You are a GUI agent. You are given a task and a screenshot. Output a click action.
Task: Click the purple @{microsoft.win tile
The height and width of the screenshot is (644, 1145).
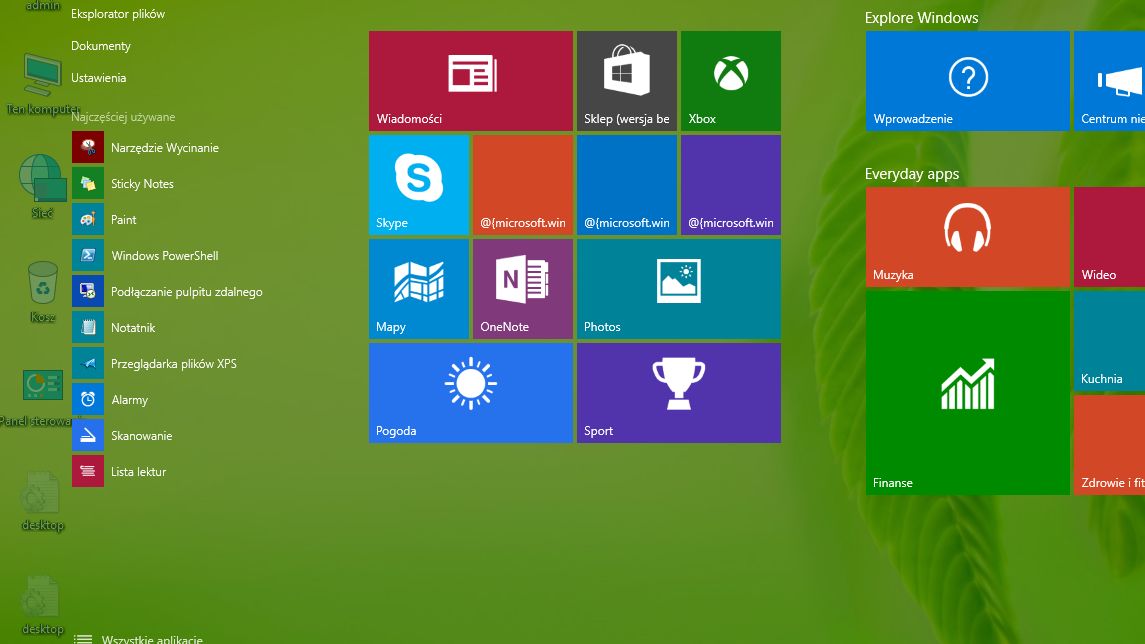[x=731, y=185]
